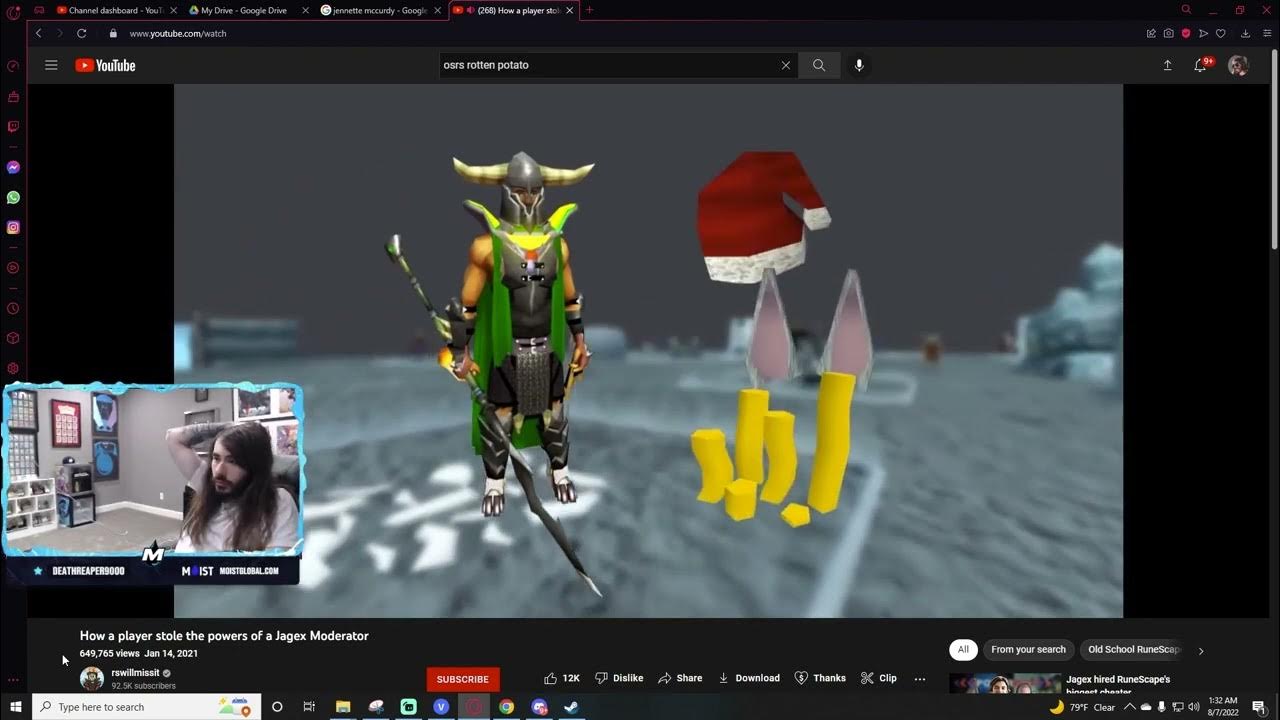1280x720 pixels.
Task: Click the Share button
Action: click(x=680, y=678)
